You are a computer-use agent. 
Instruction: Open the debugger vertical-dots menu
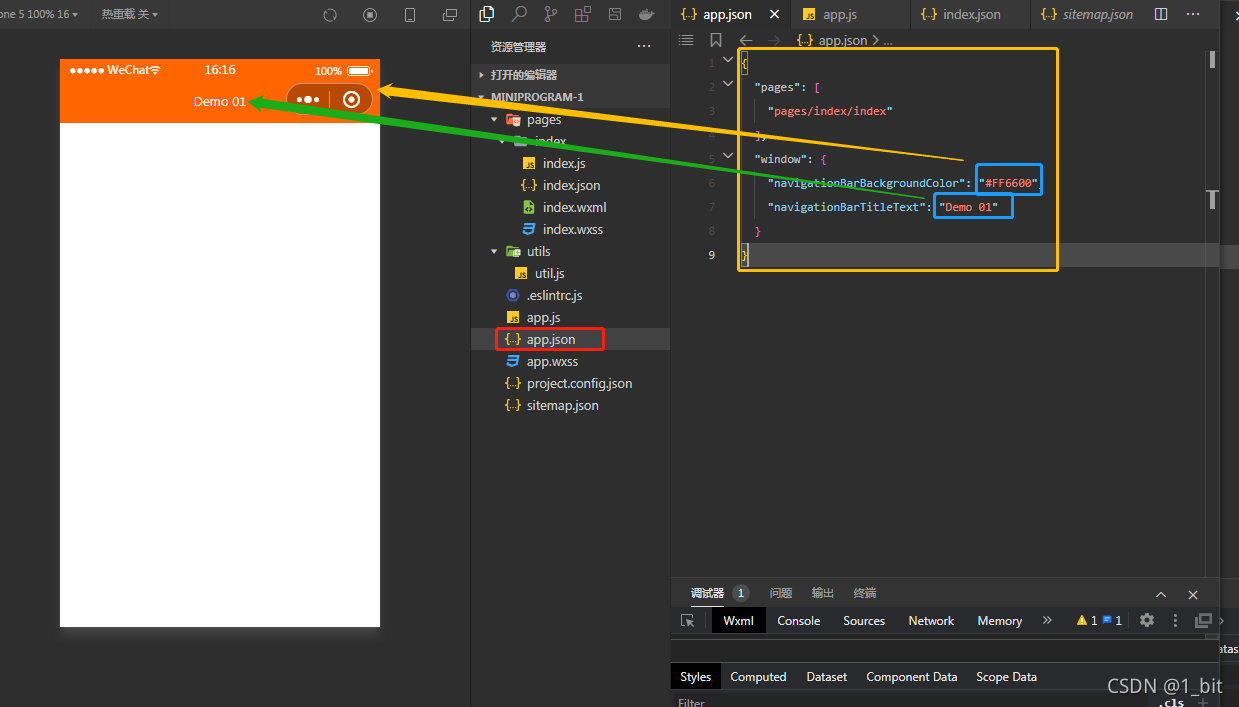(x=1176, y=621)
